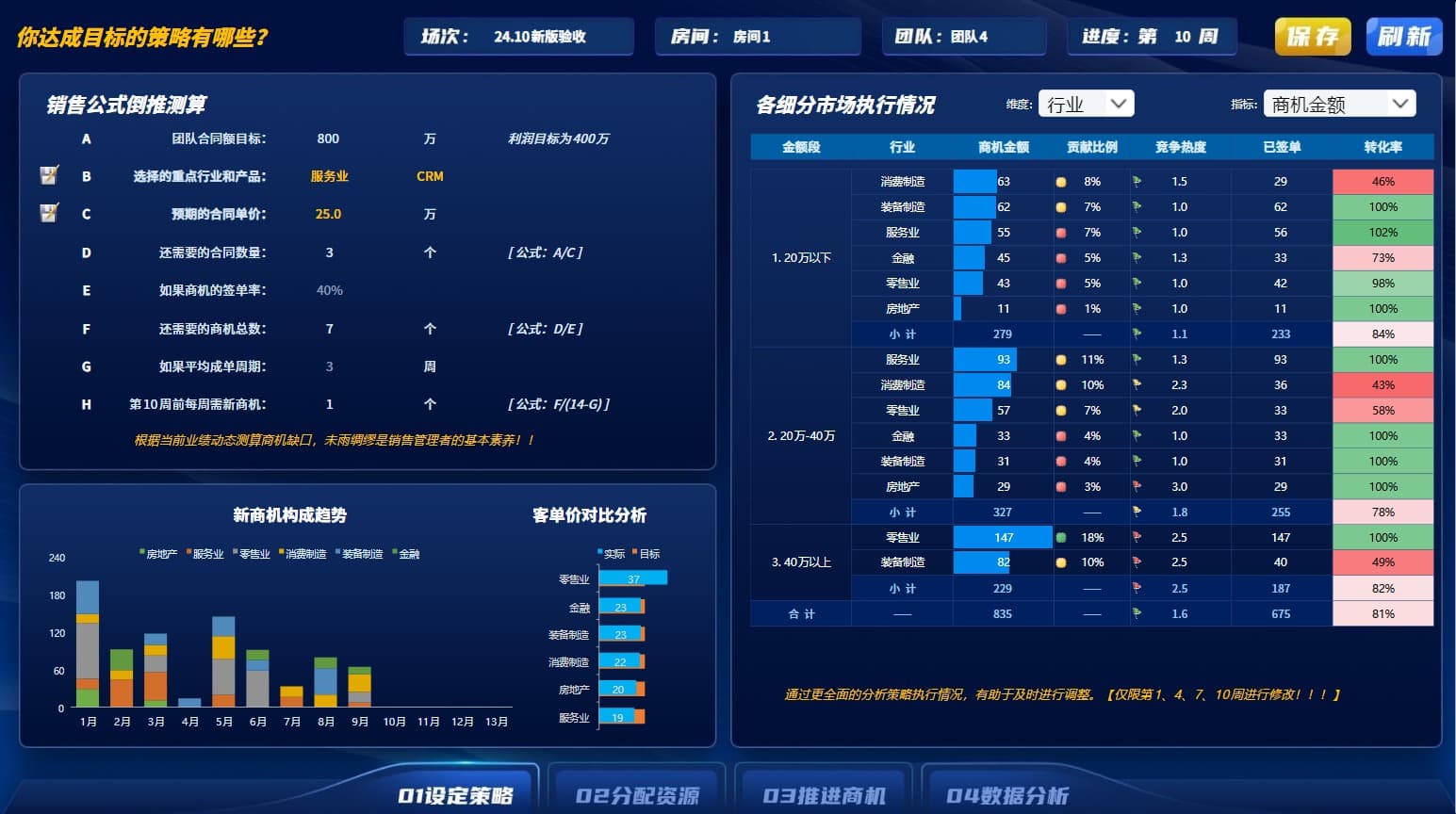This screenshot has width=1456, height=814.
Task: Click flag icon in 消费制造 2.3 heat row
Action: pyautogui.click(x=1137, y=384)
